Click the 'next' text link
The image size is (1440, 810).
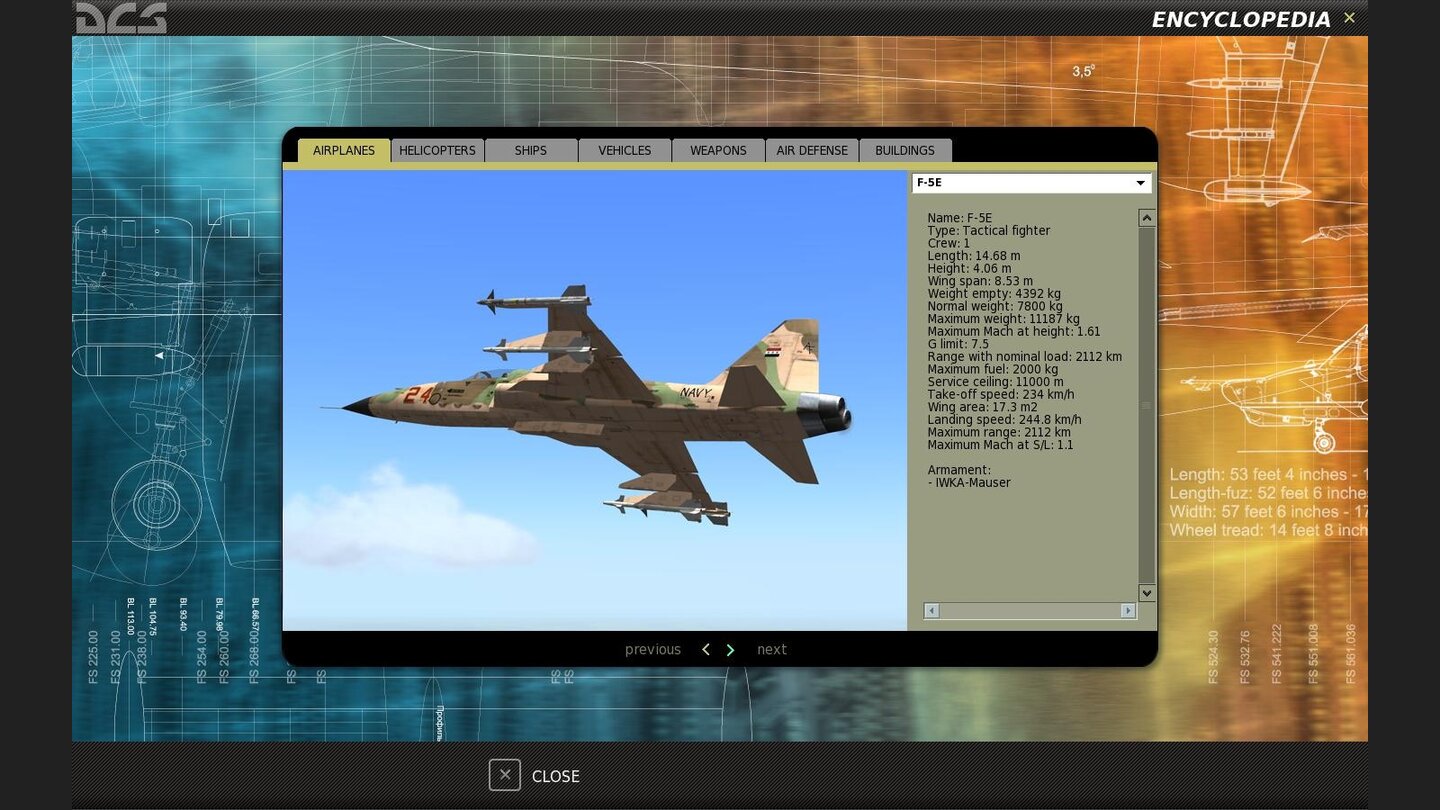click(772, 650)
